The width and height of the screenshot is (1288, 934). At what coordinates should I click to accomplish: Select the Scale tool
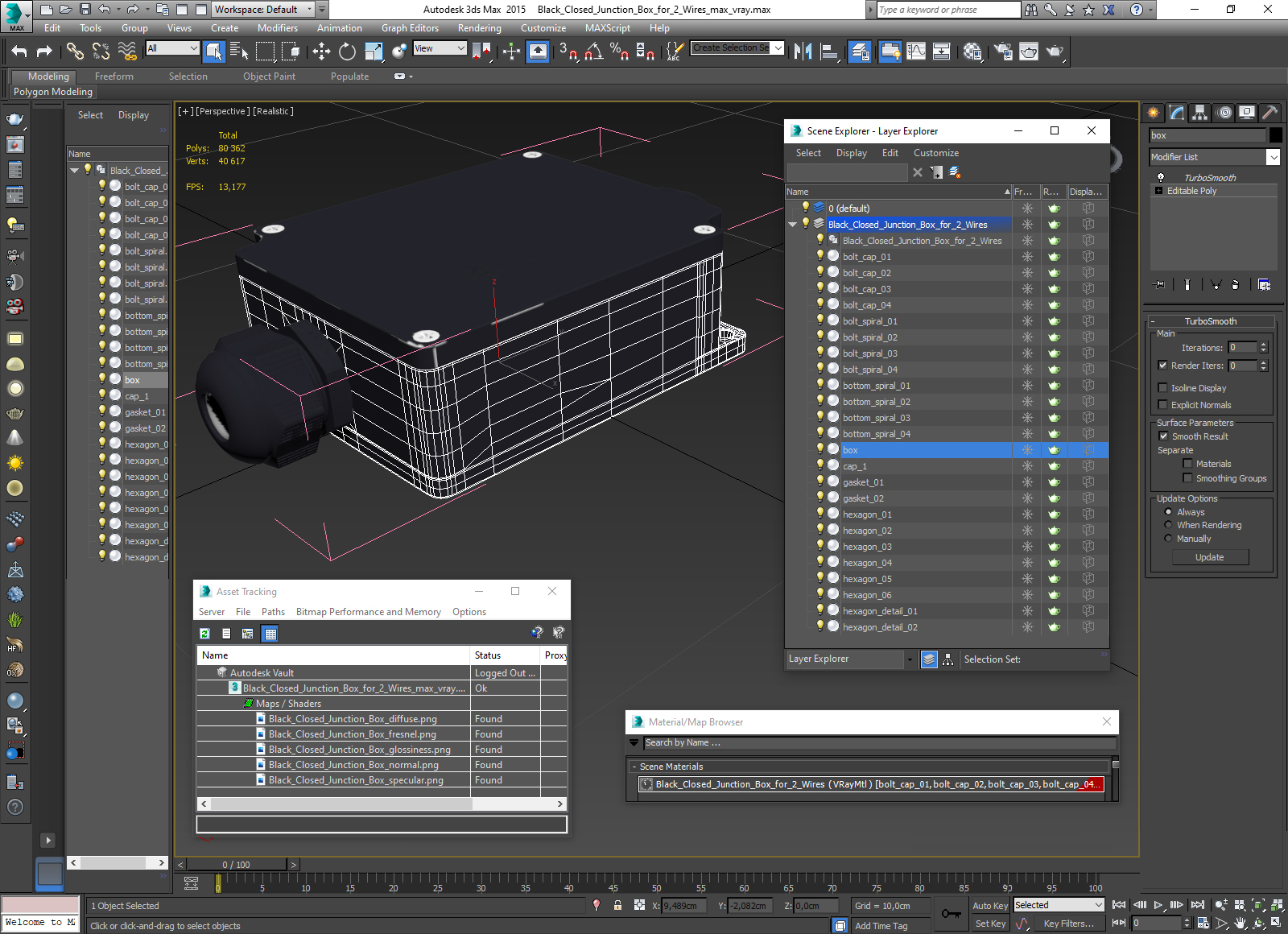click(x=374, y=52)
